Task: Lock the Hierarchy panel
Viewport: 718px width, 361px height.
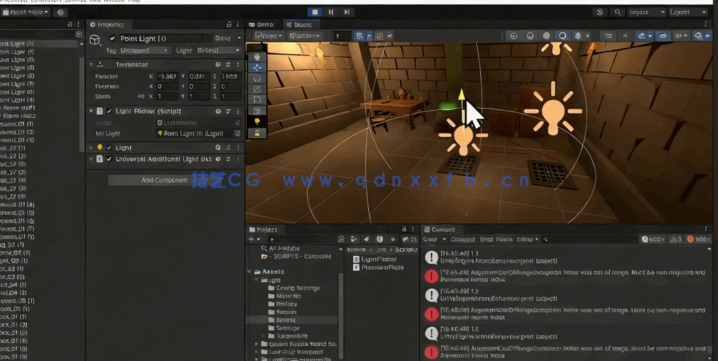Action: pyautogui.click(x=70, y=24)
